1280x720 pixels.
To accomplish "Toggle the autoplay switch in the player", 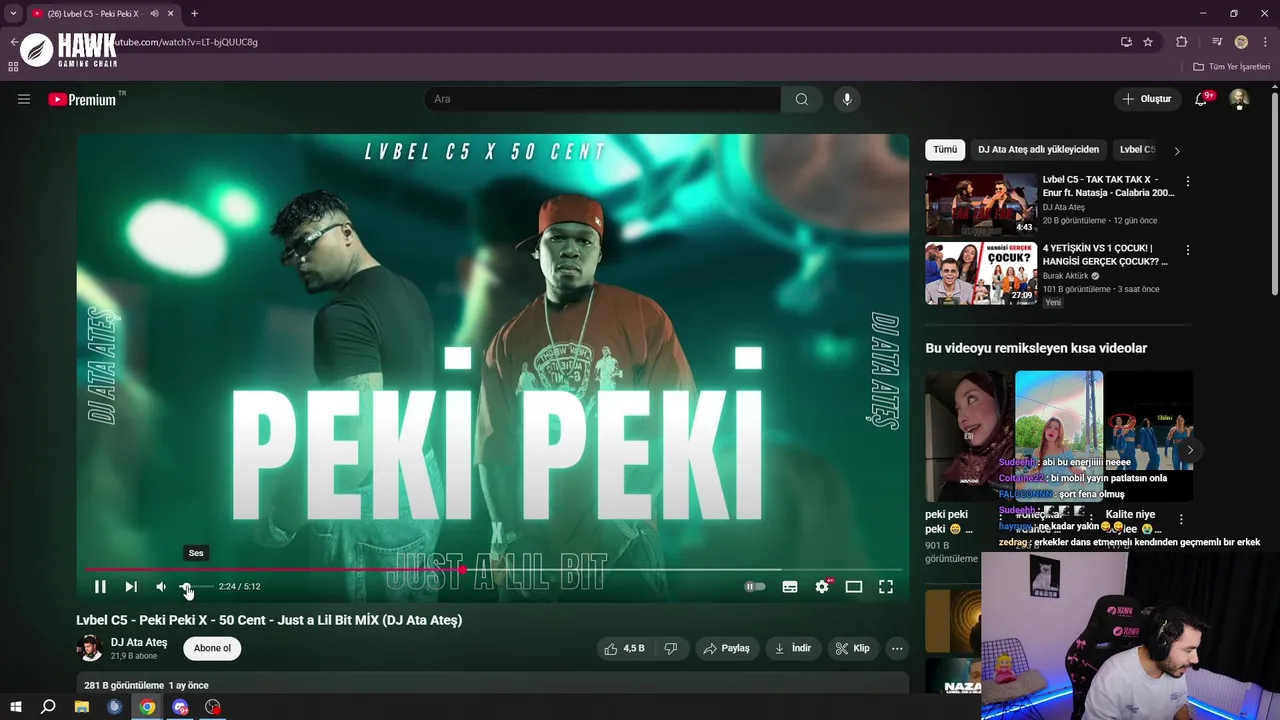I will (755, 587).
